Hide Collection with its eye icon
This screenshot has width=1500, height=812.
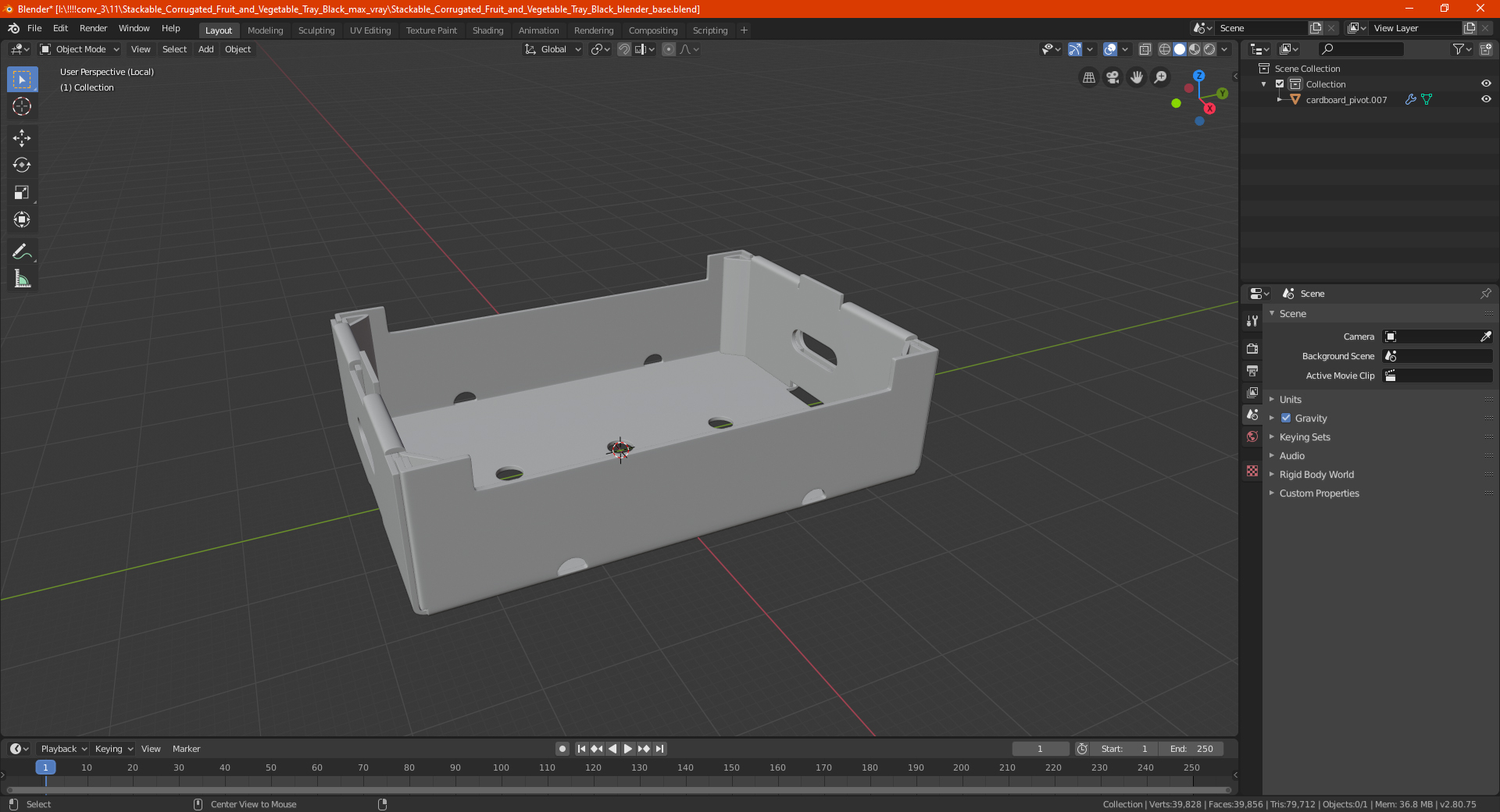pos(1486,84)
